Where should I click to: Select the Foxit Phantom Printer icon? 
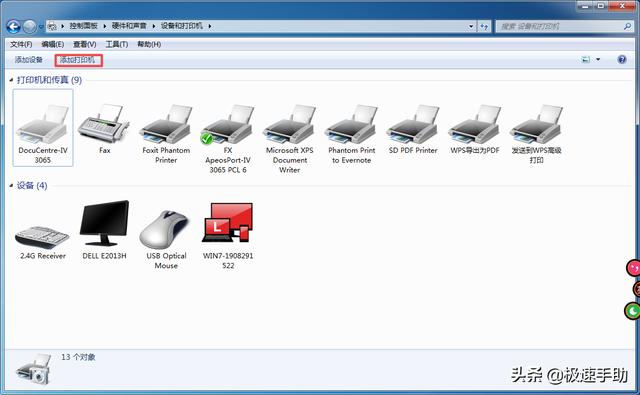coord(166,124)
